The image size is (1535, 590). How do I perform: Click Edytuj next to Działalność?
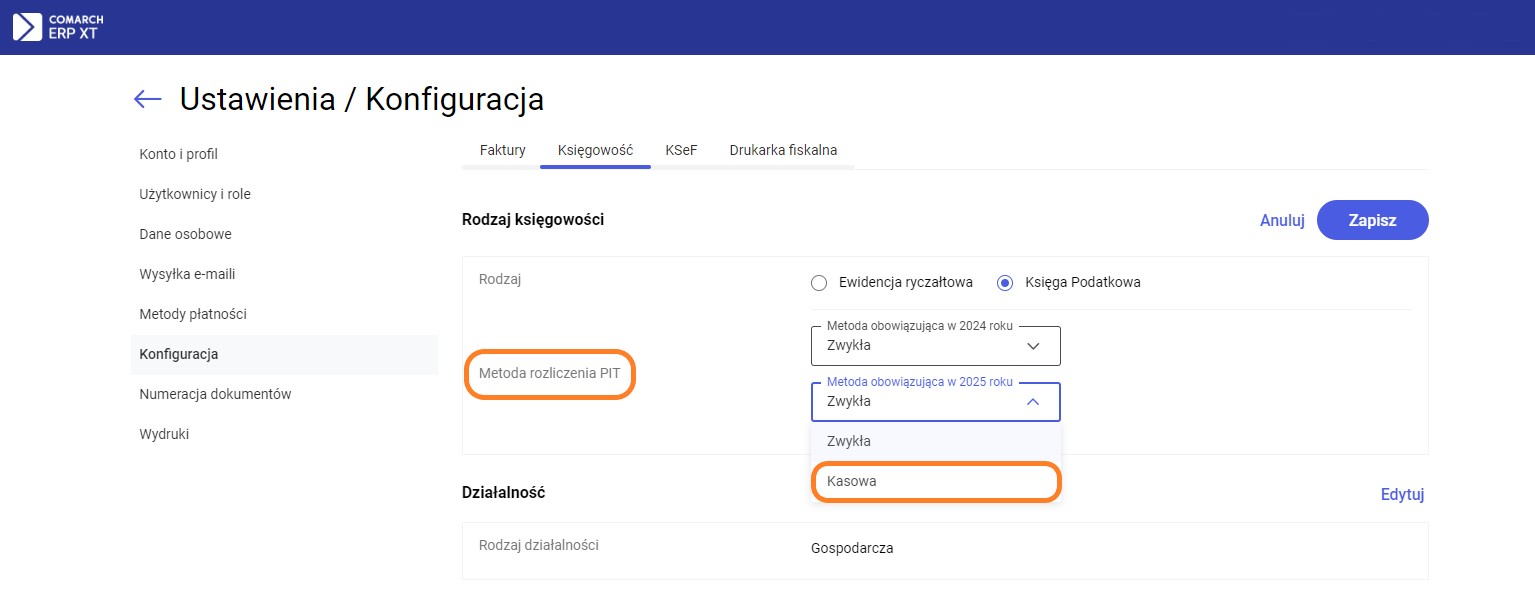click(x=1402, y=494)
